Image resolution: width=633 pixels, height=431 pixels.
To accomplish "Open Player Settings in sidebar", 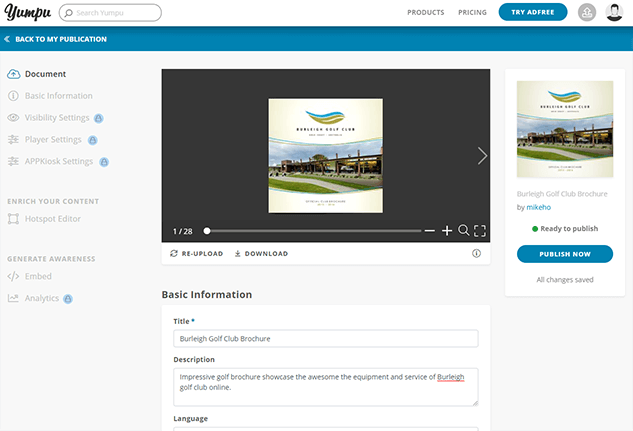I will pos(52,140).
